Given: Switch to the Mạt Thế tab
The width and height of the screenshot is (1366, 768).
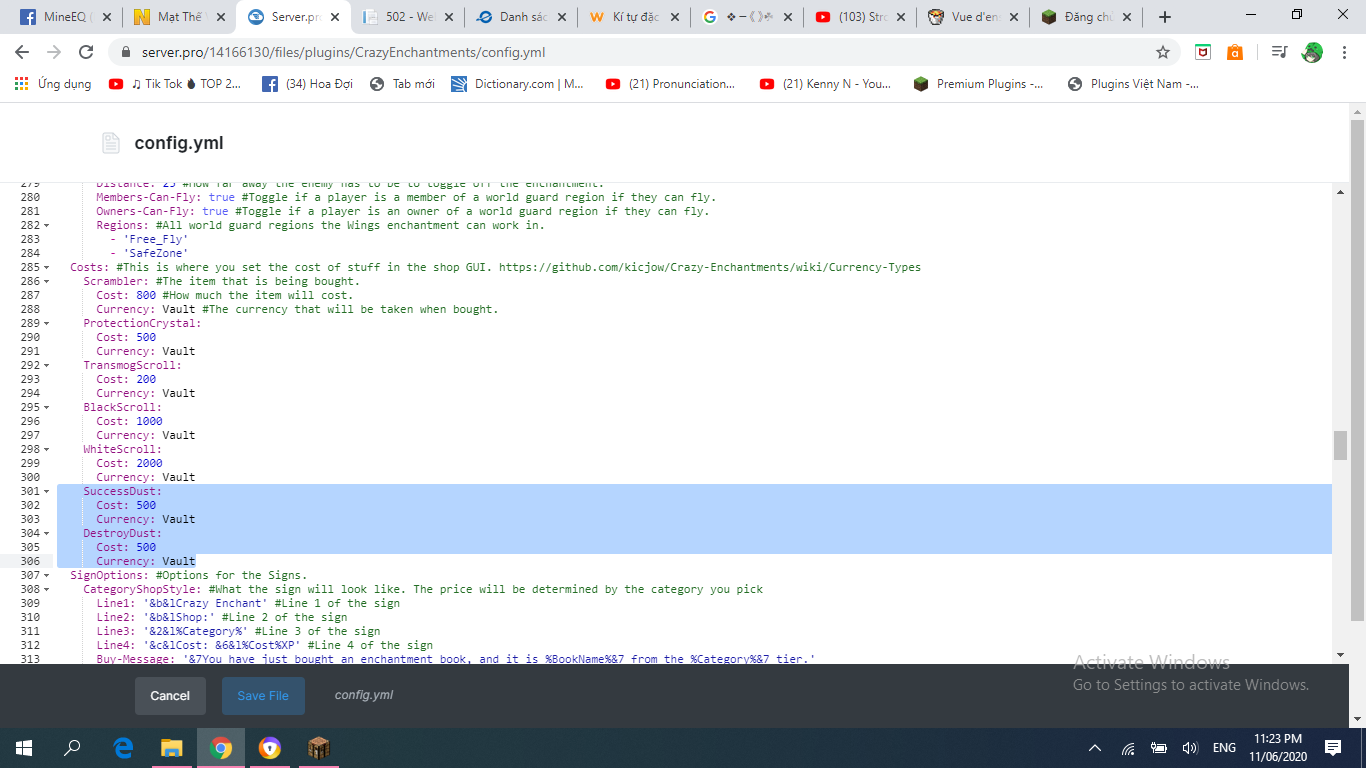Looking at the screenshot, I should [178, 17].
